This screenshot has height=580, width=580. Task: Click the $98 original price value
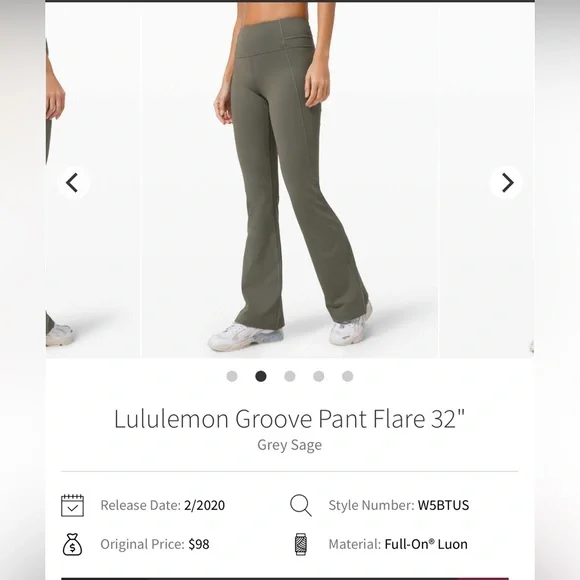199,544
